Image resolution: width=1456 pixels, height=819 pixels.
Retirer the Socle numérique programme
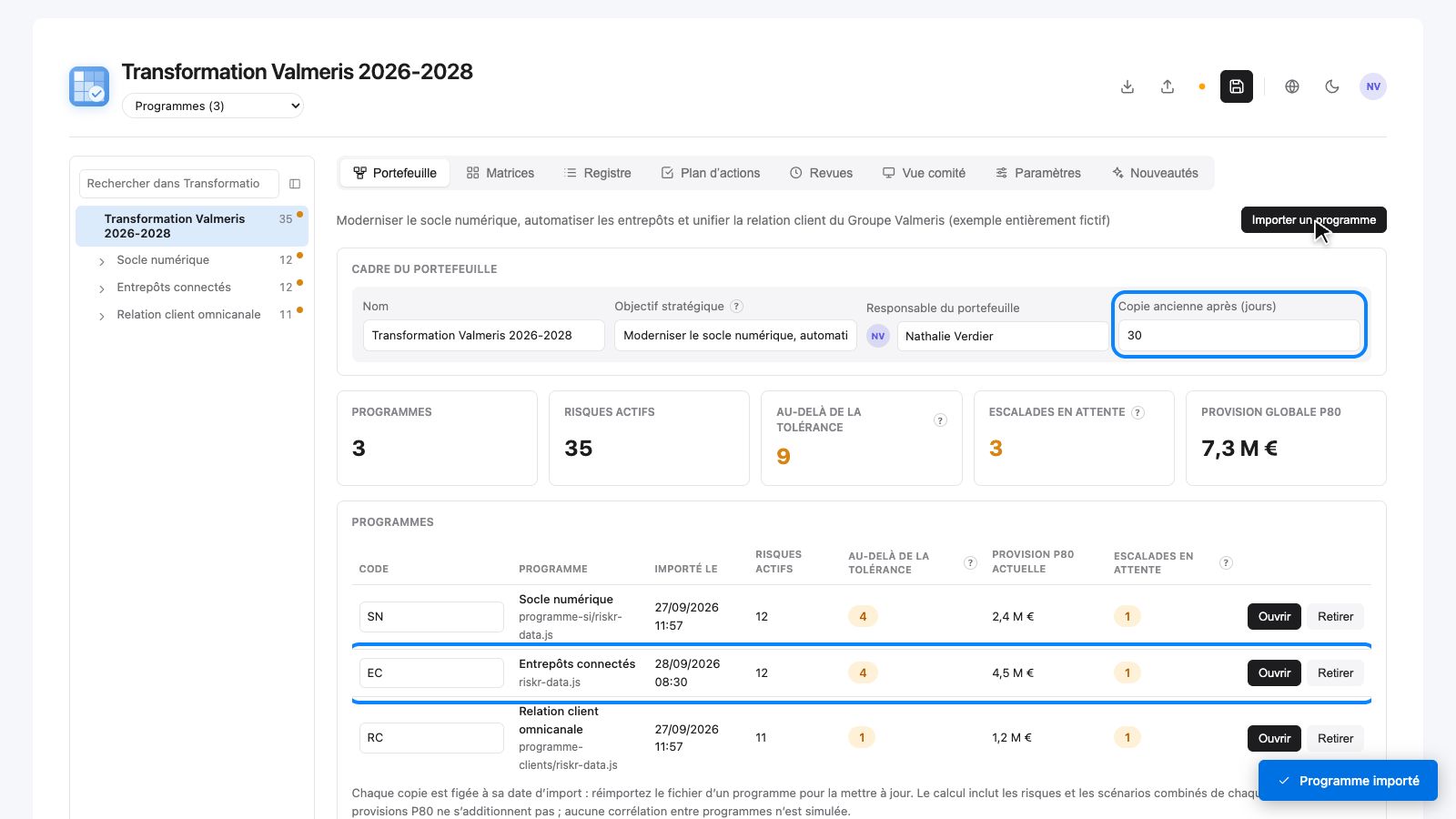[x=1335, y=616]
